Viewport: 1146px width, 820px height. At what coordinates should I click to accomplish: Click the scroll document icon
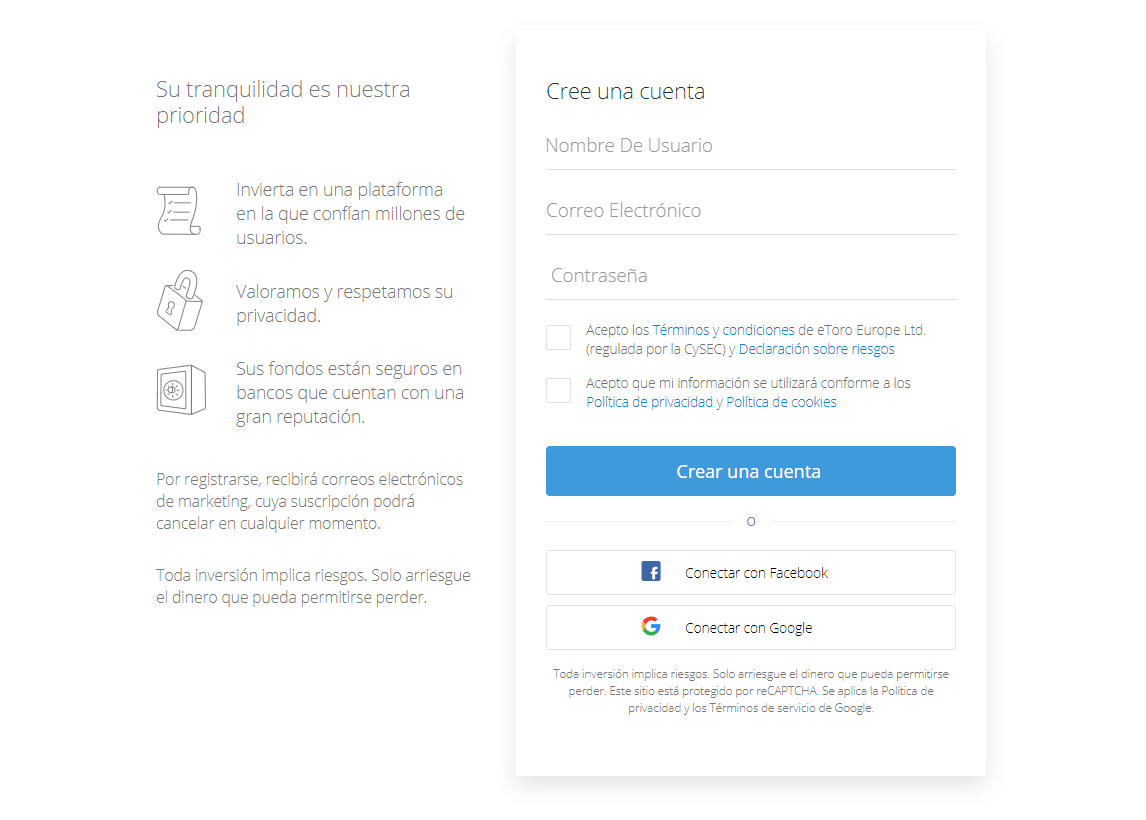pyautogui.click(x=179, y=210)
